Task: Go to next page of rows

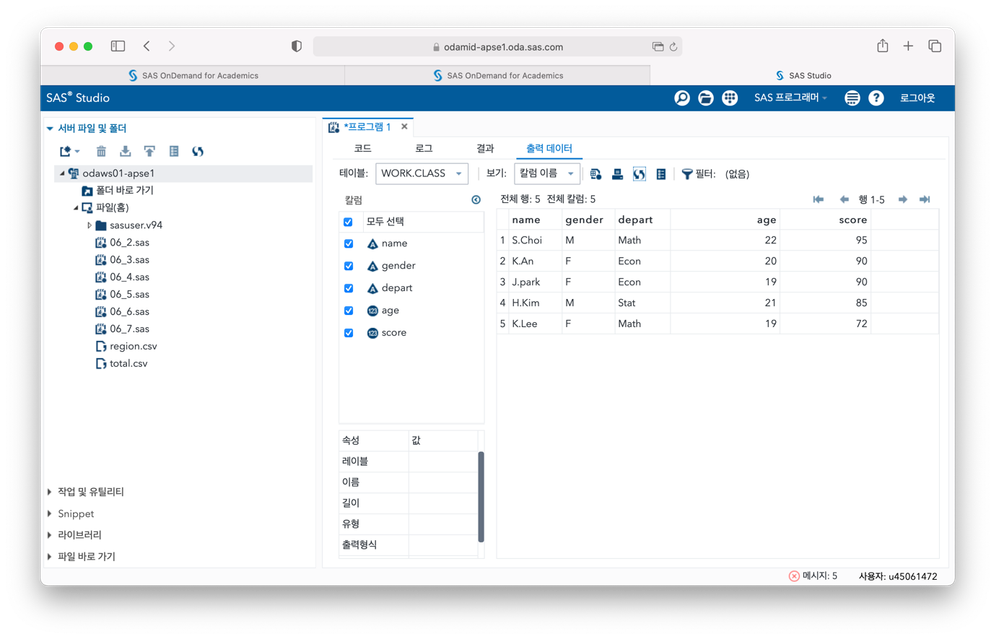Action: 903,200
